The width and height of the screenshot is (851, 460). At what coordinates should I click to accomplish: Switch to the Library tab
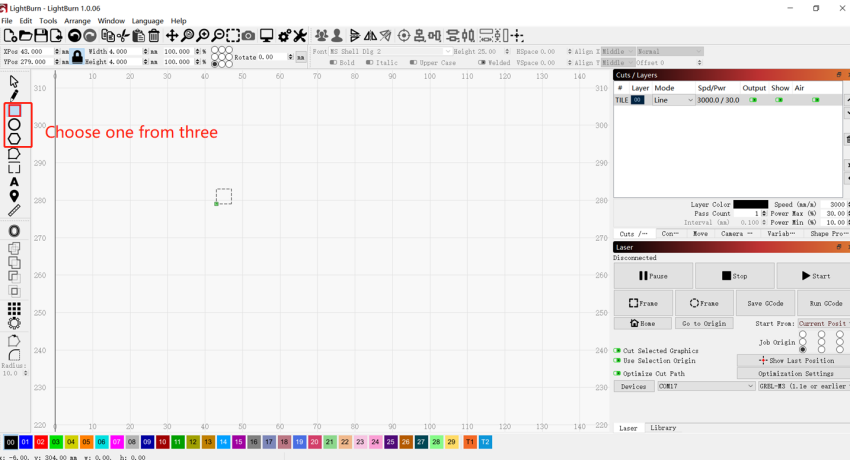coord(662,428)
